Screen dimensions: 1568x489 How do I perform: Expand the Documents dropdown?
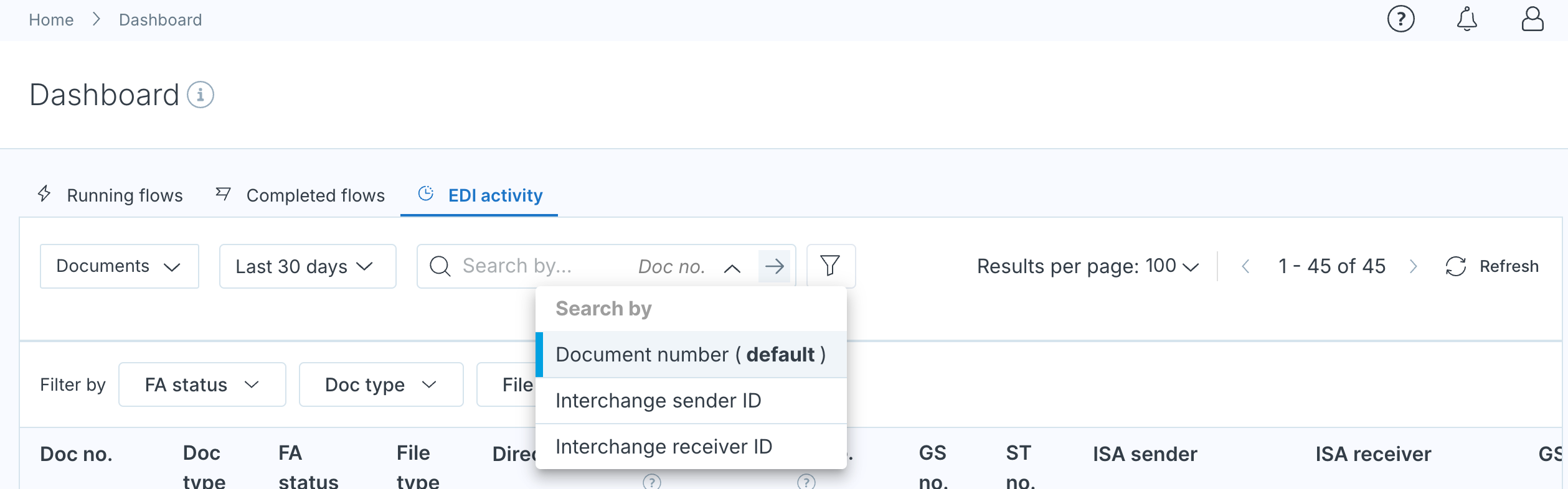(120, 266)
